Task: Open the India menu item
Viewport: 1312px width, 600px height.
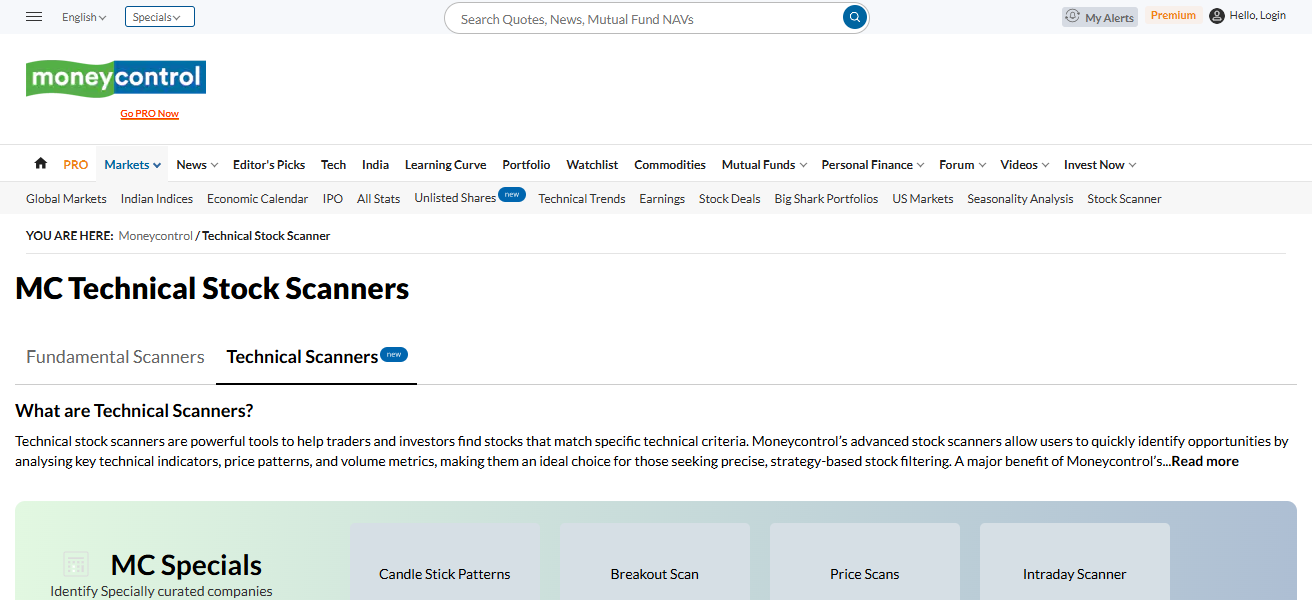Action: pos(375,165)
